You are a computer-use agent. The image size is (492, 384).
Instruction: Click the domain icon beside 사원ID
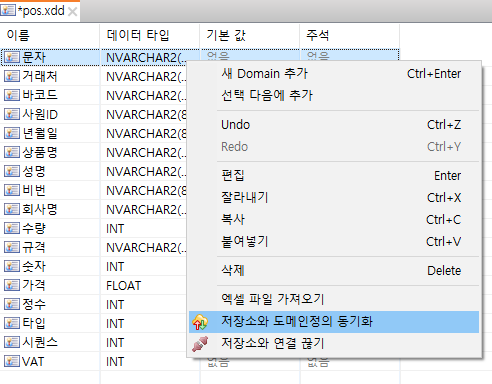12,114
